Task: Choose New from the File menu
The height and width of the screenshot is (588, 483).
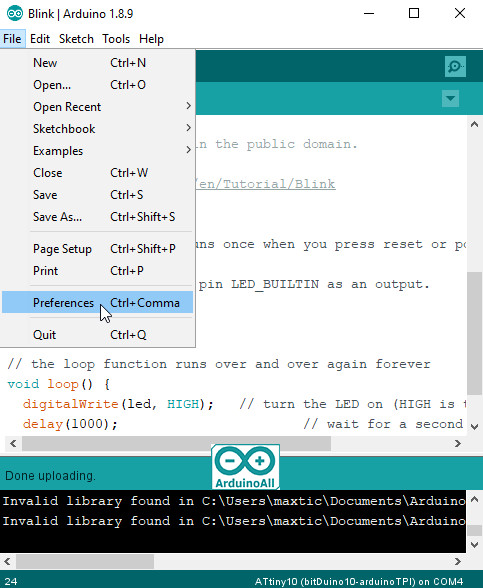Action: tap(98, 63)
